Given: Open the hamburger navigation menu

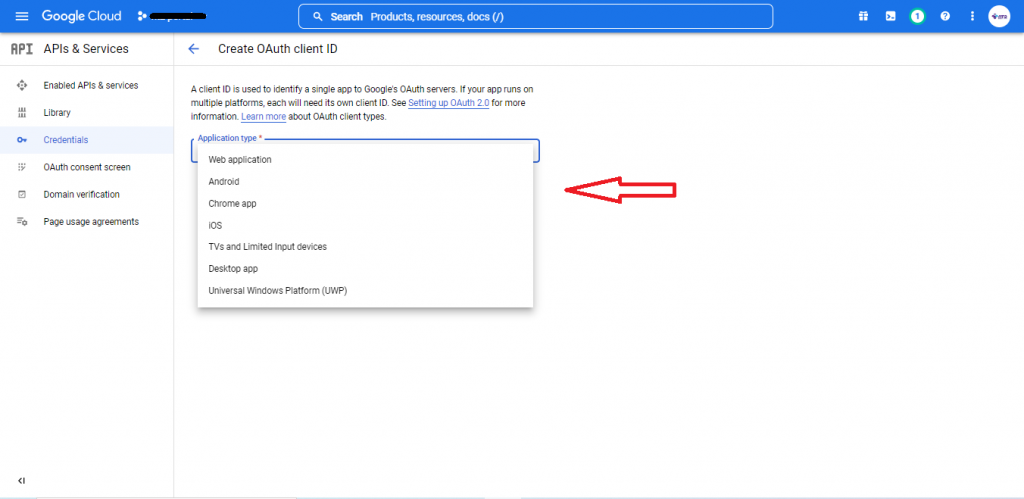Looking at the screenshot, I should 22,16.
